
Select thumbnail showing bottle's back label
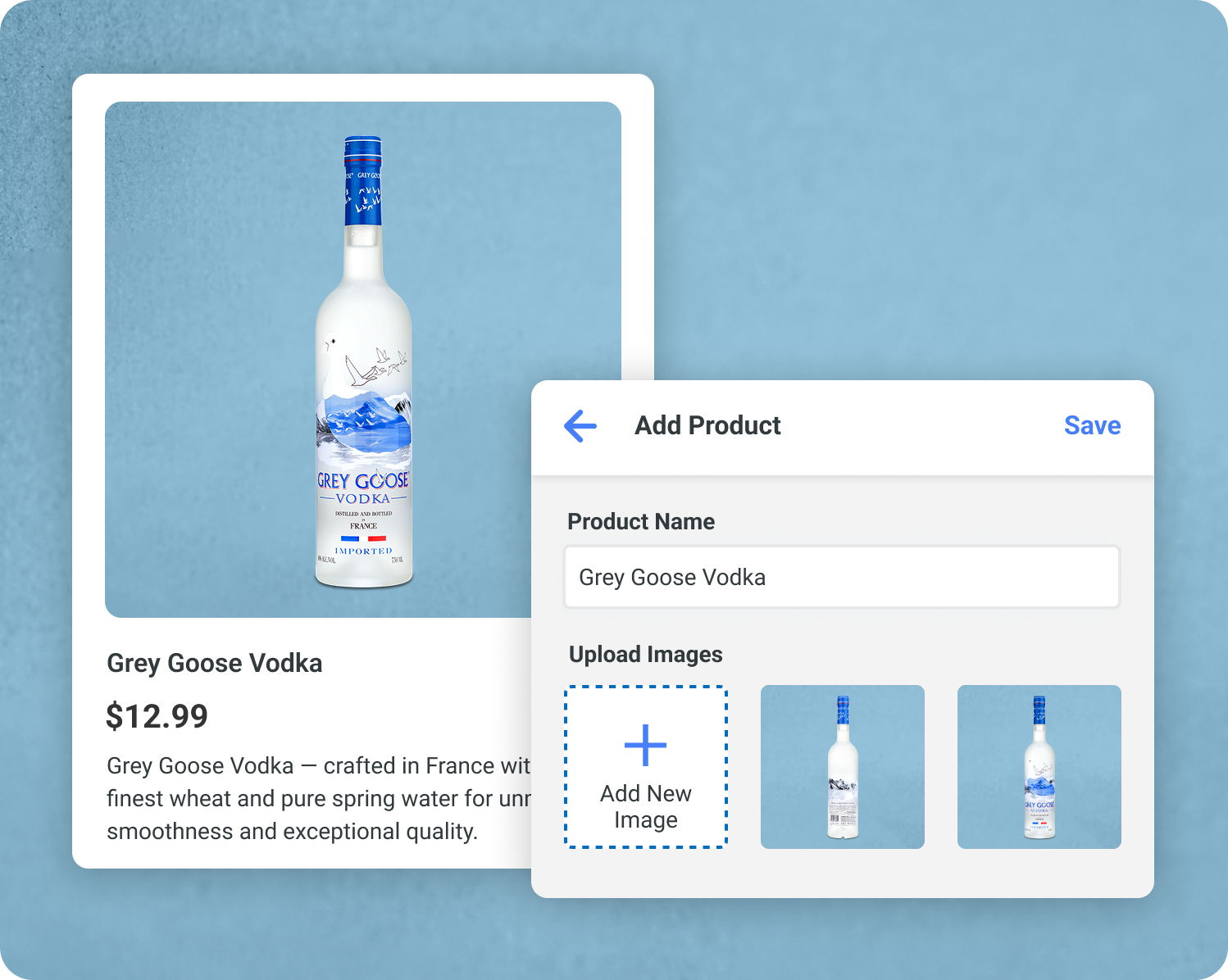point(843,767)
